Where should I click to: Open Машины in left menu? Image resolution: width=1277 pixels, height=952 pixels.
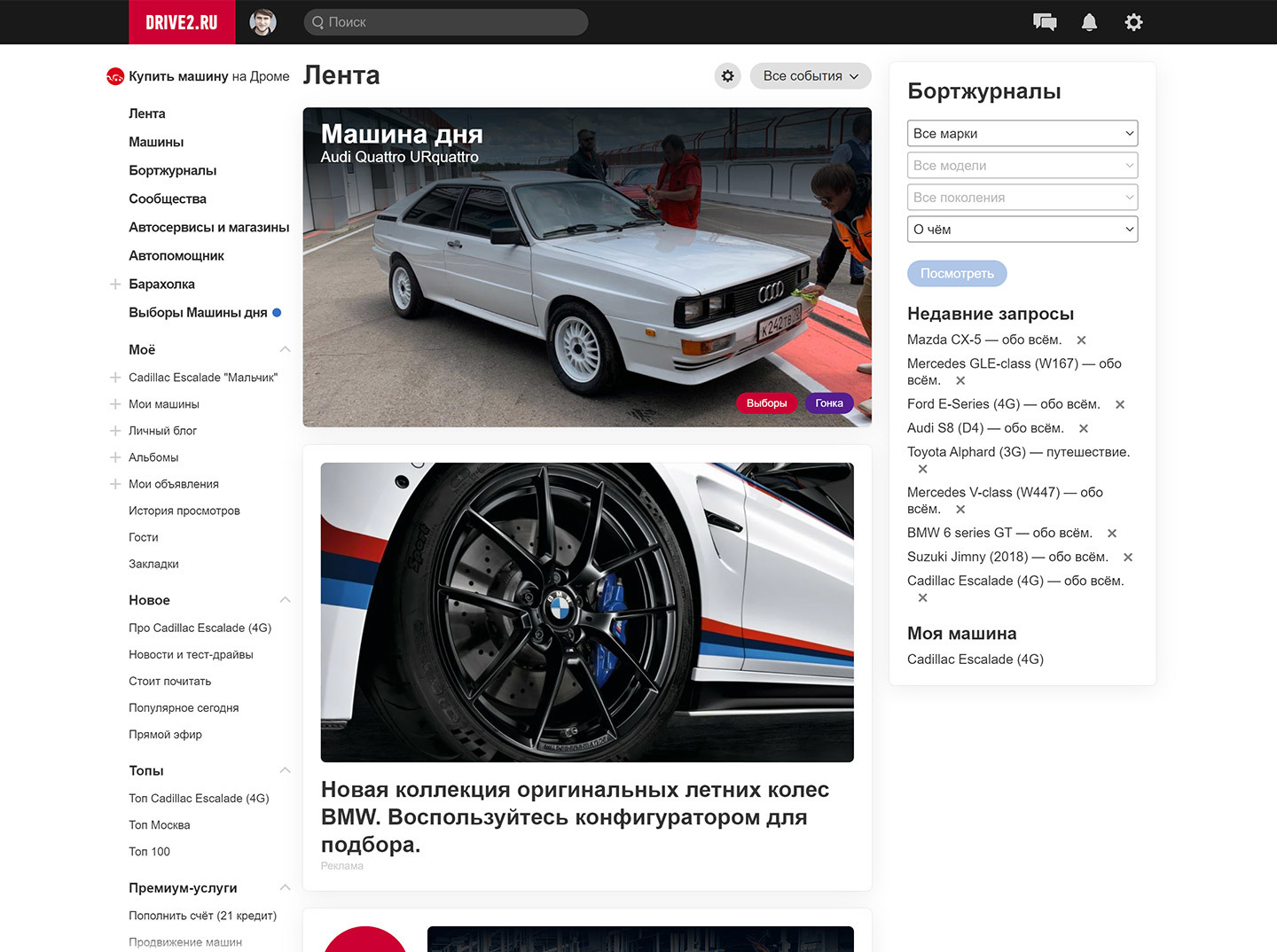coord(156,142)
